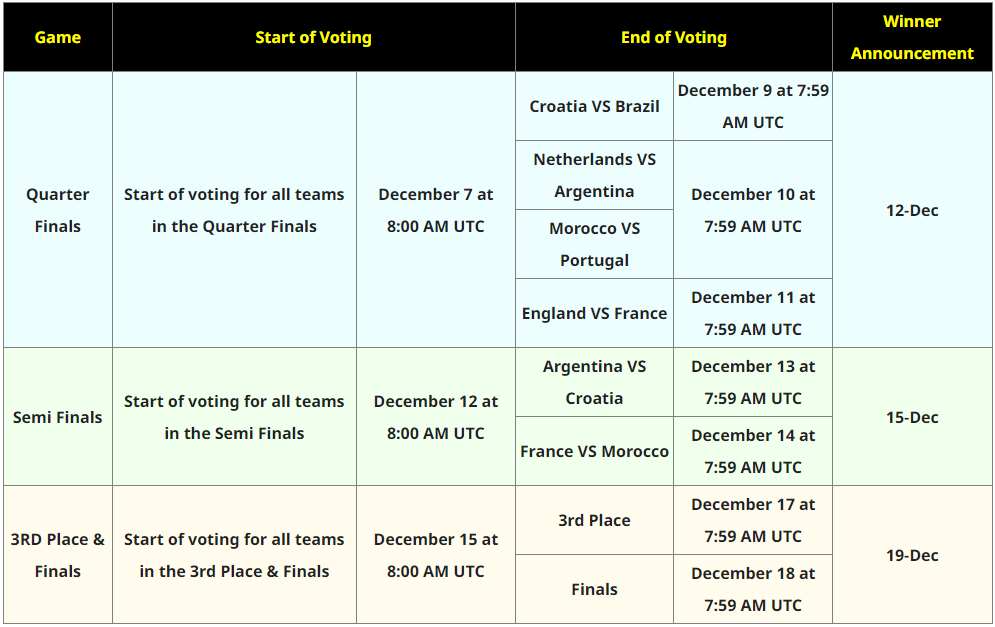Click the End of Voting header

[674, 37]
